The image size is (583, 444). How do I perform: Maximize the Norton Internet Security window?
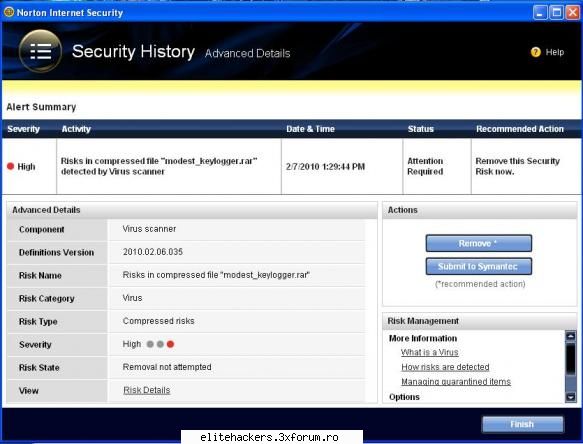[557, 13]
